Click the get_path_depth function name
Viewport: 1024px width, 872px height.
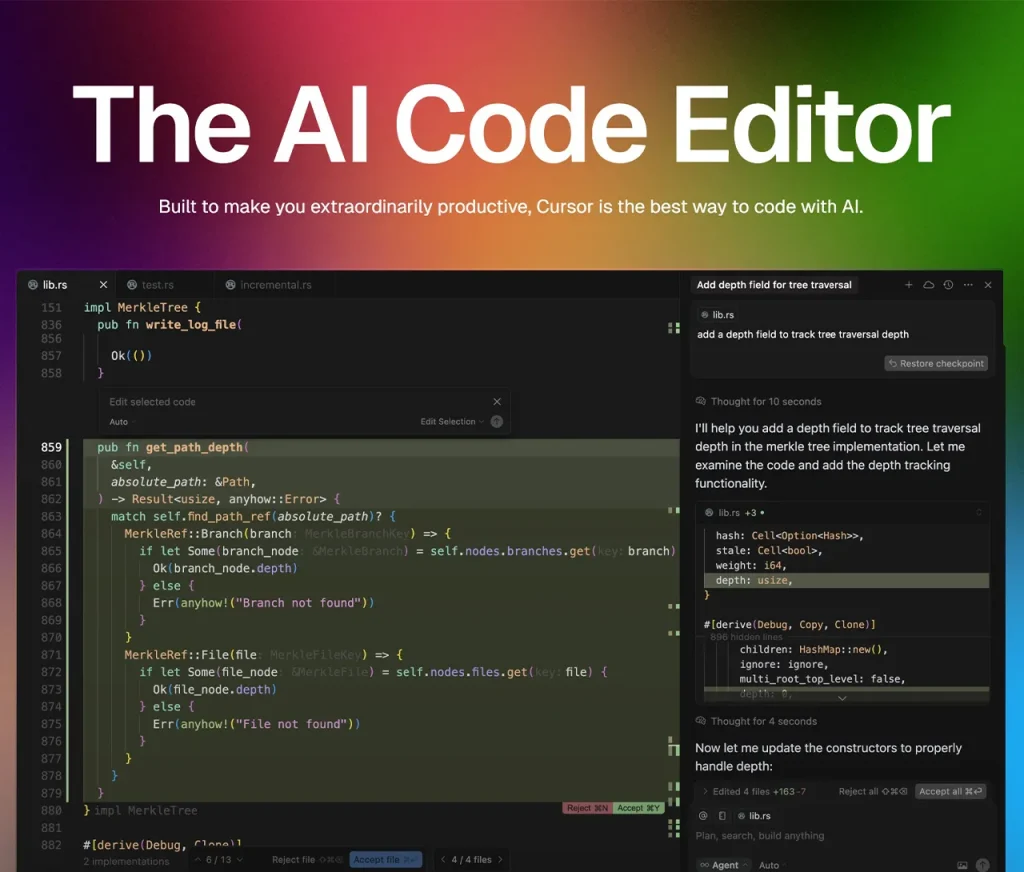194,447
